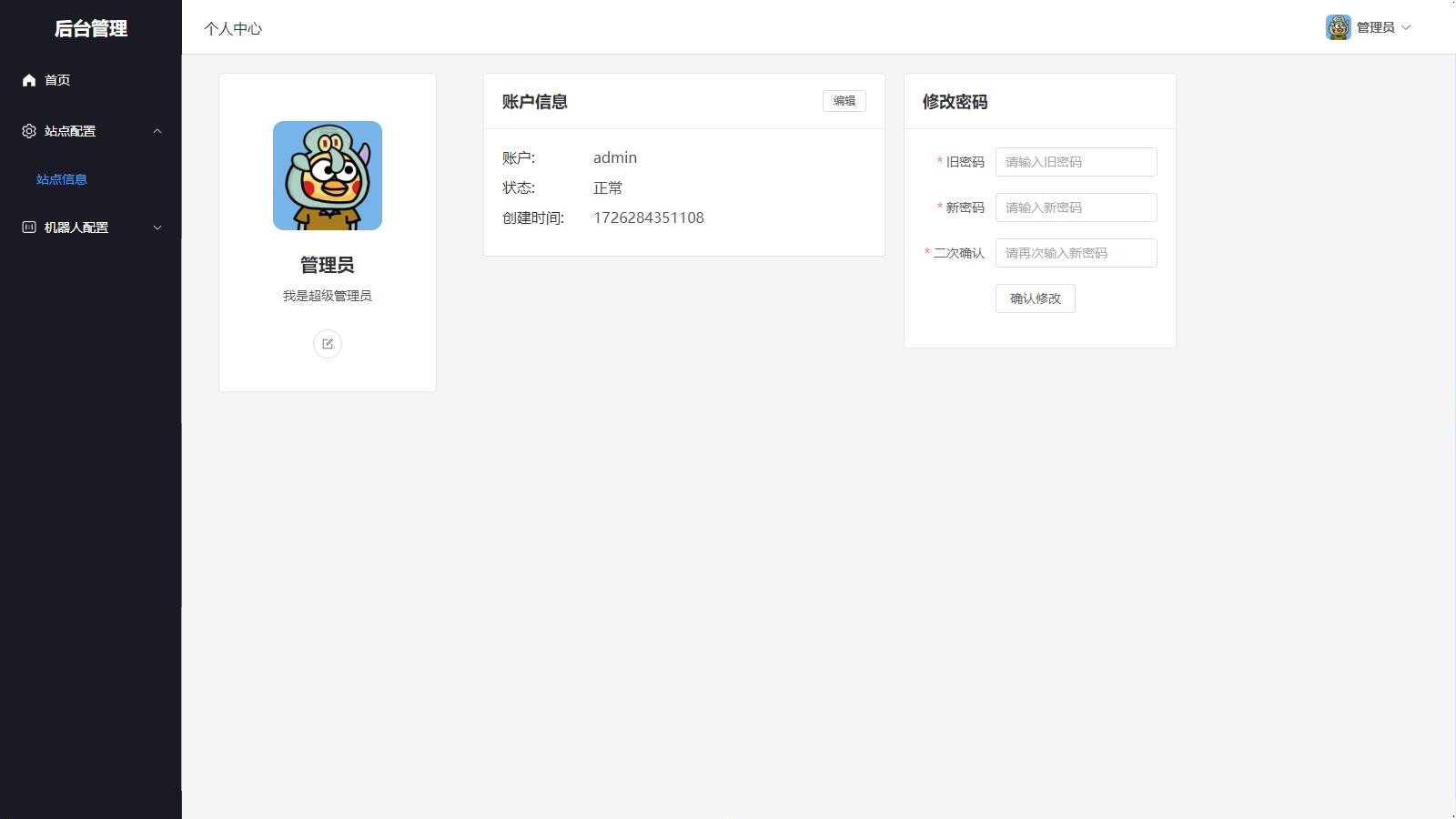The width and height of the screenshot is (1456, 819).
Task: Click the 个人中心 page title
Action: point(233,28)
